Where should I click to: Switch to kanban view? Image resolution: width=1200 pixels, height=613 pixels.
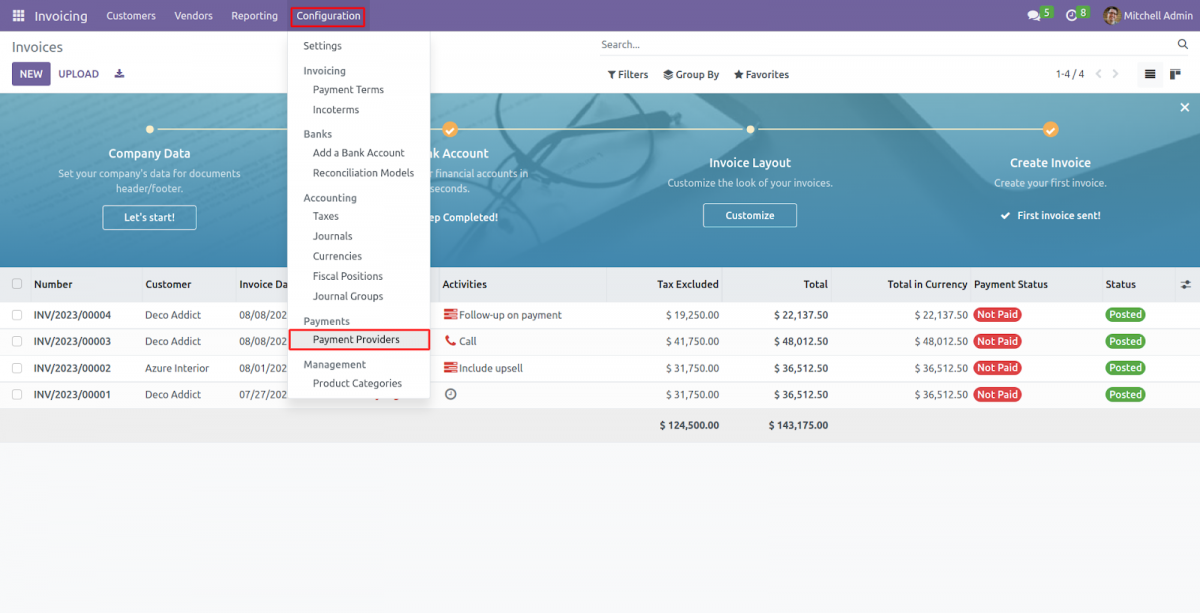pos(1177,74)
